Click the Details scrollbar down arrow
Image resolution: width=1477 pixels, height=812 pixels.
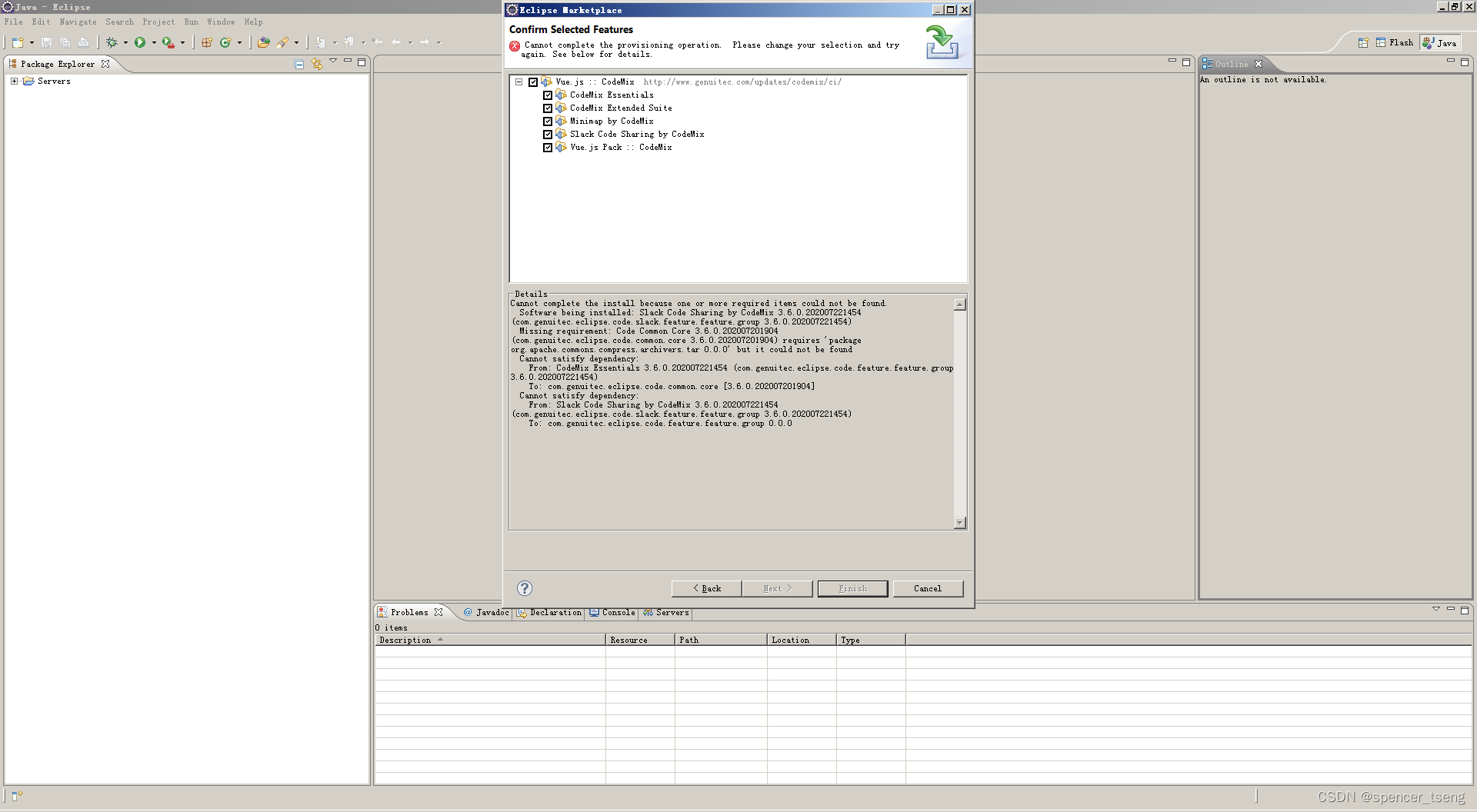[x=960, y=523]
